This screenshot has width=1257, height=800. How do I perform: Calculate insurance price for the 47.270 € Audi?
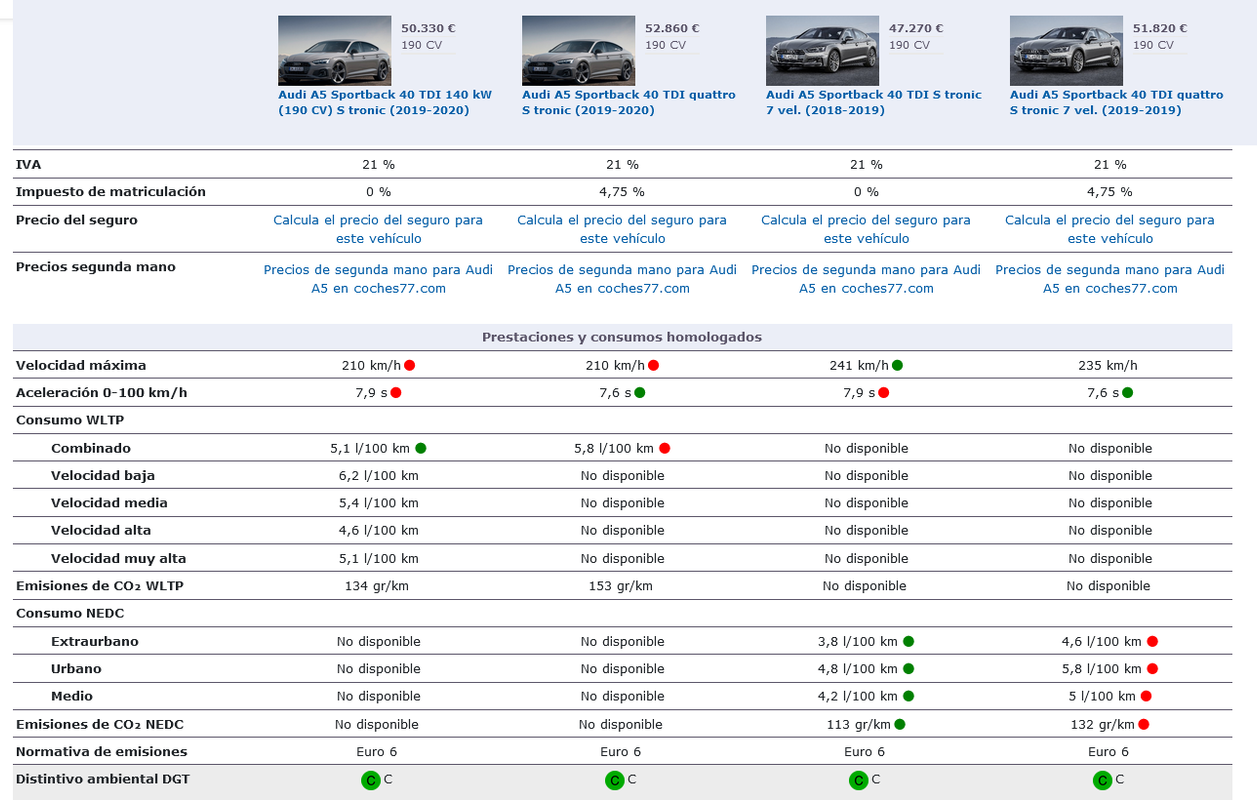click(866, 229)
